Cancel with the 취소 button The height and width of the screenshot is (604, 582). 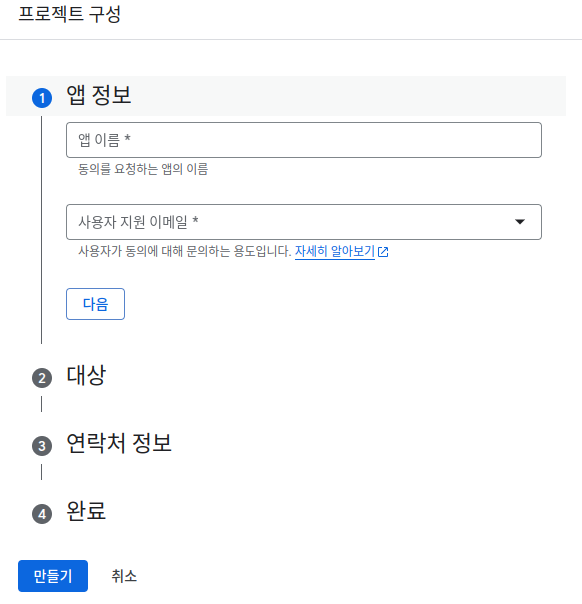click(x=124, y=576)
